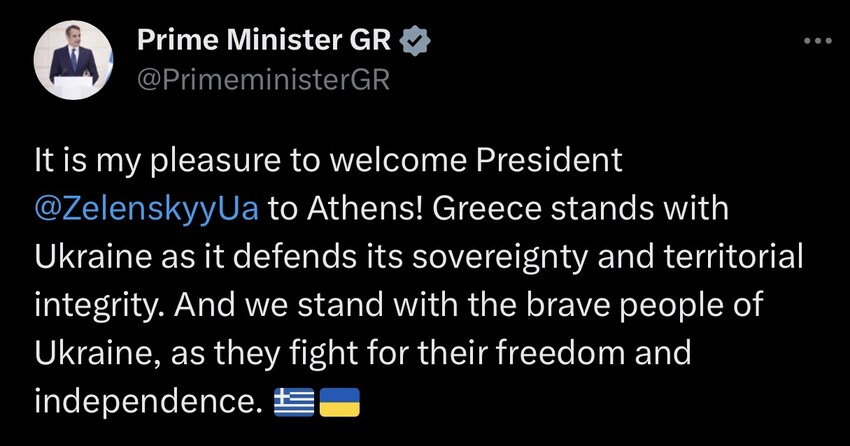Click the word "welcome" in the tweet
This screenshot has height=446, width=850.
(x=398, y=160)
